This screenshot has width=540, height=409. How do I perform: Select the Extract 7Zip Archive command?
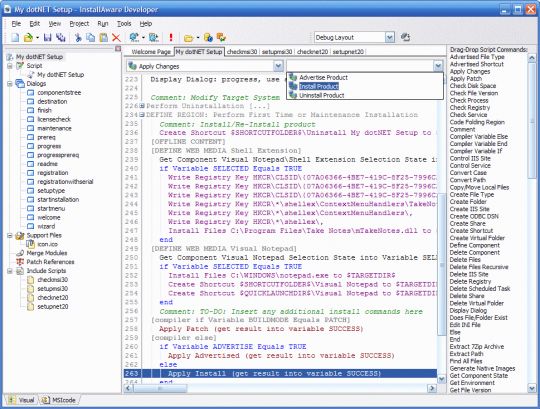(477, 347)
